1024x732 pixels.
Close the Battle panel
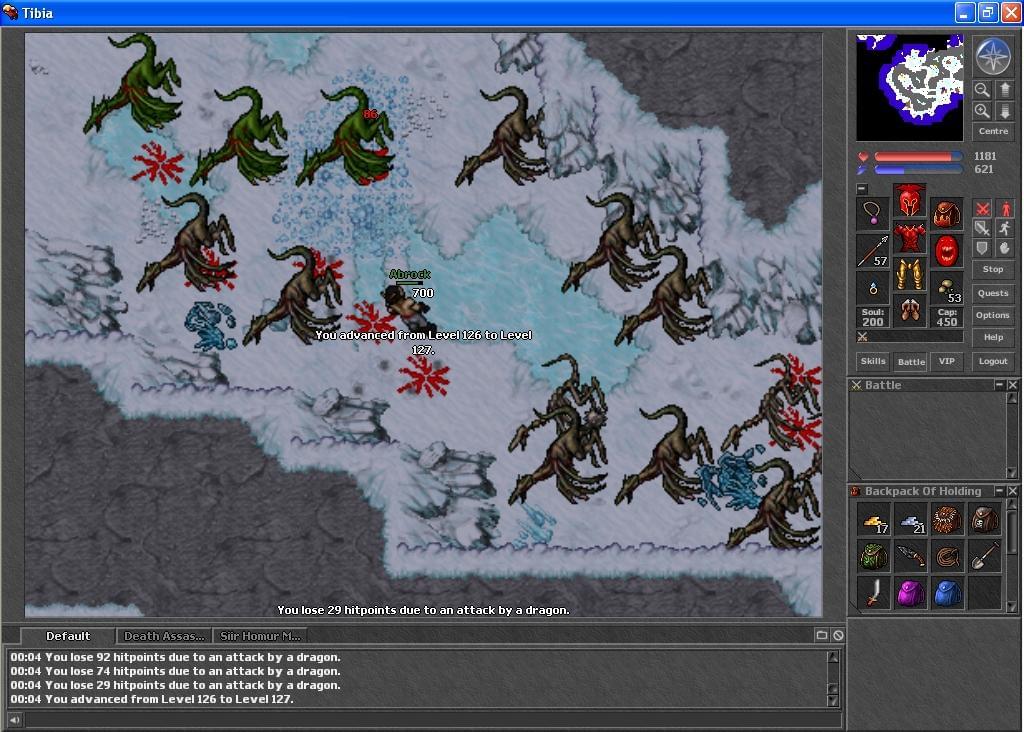pos(1012,385)
